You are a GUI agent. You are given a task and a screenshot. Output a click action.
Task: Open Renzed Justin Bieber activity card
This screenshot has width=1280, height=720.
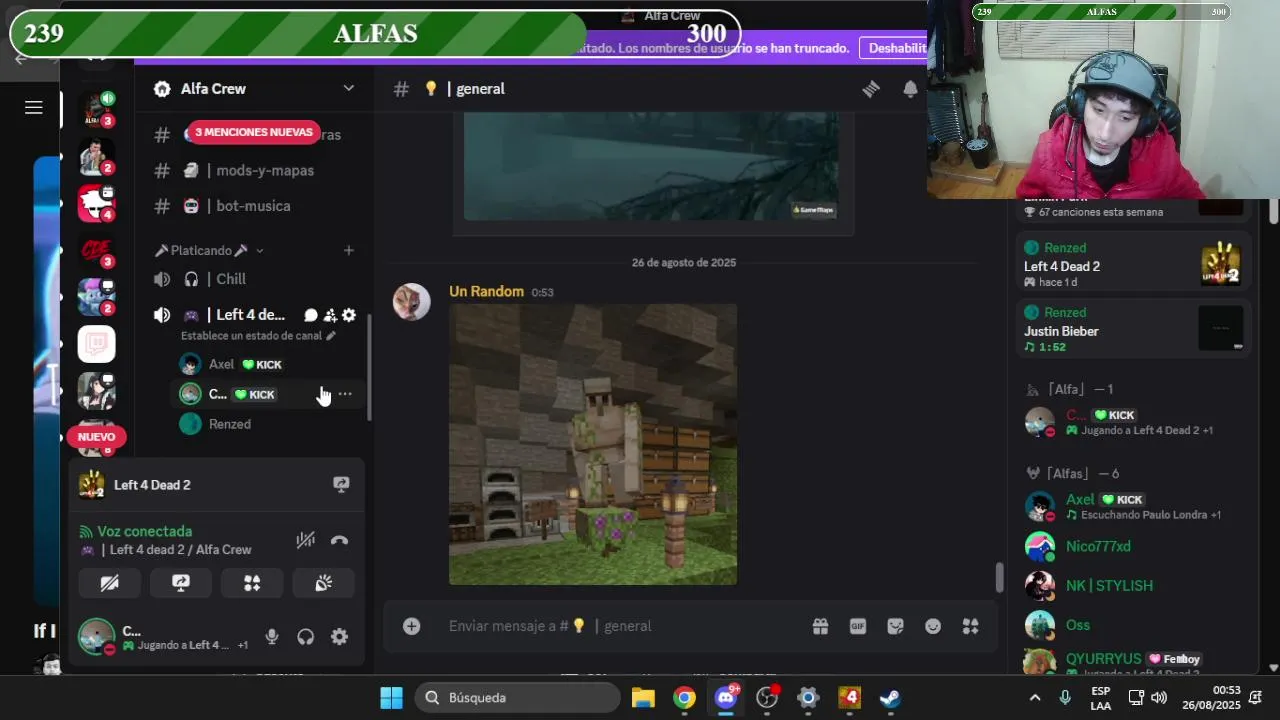(1133, 330)
